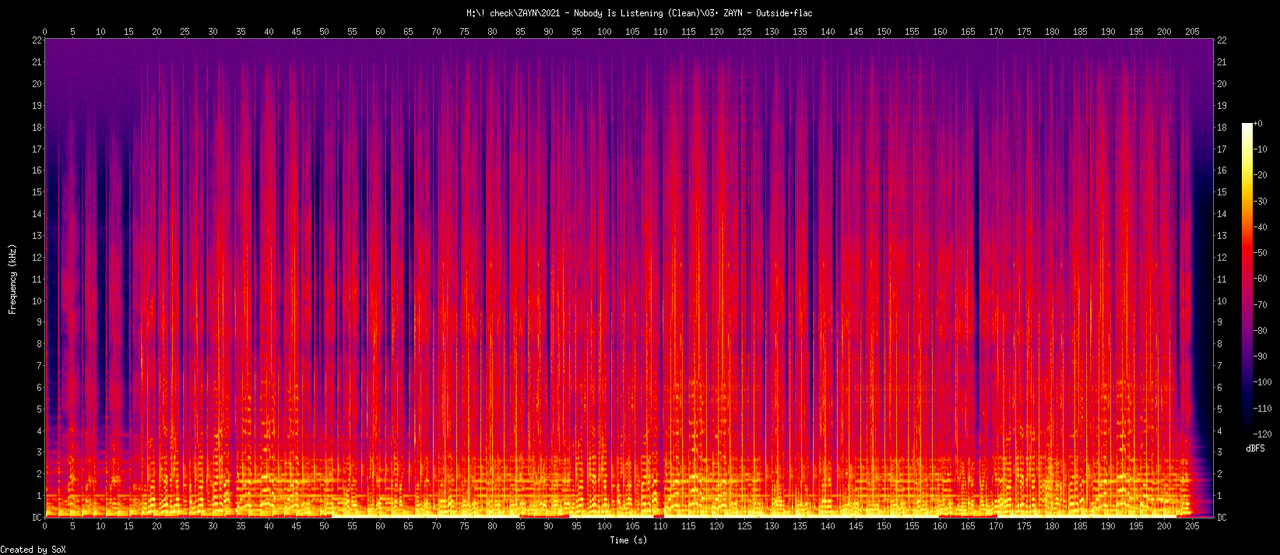Click the '-120' dBFS scale value

pyautogui.click(x=1266, y=435)
